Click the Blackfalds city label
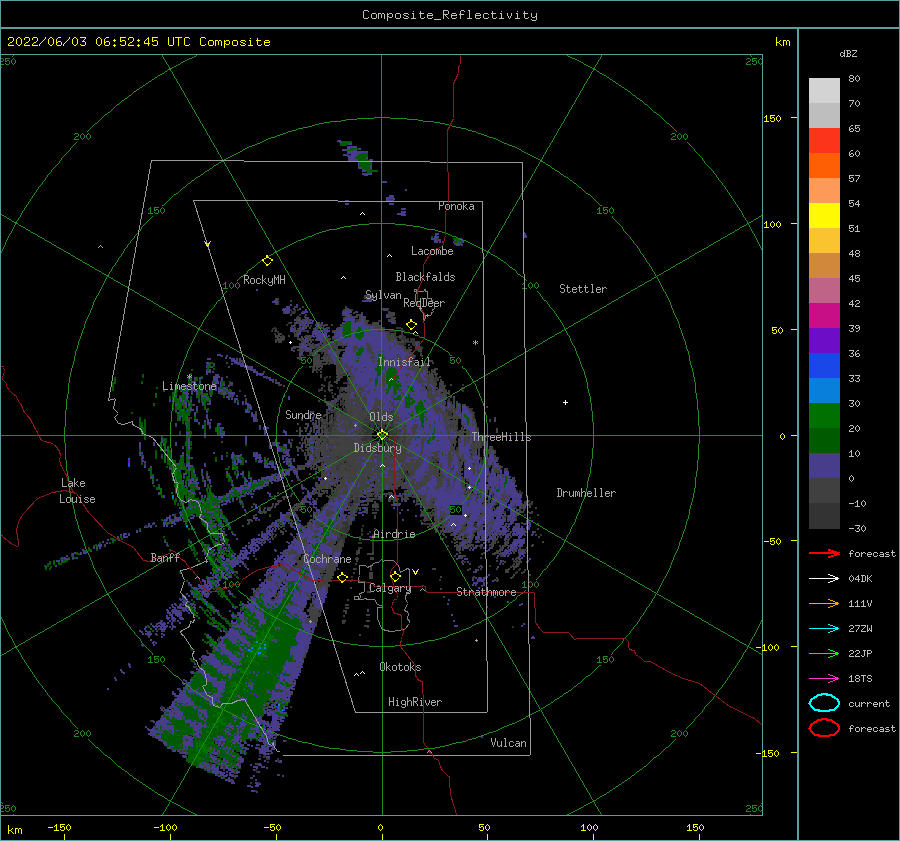900x841 pixels. 425,277
